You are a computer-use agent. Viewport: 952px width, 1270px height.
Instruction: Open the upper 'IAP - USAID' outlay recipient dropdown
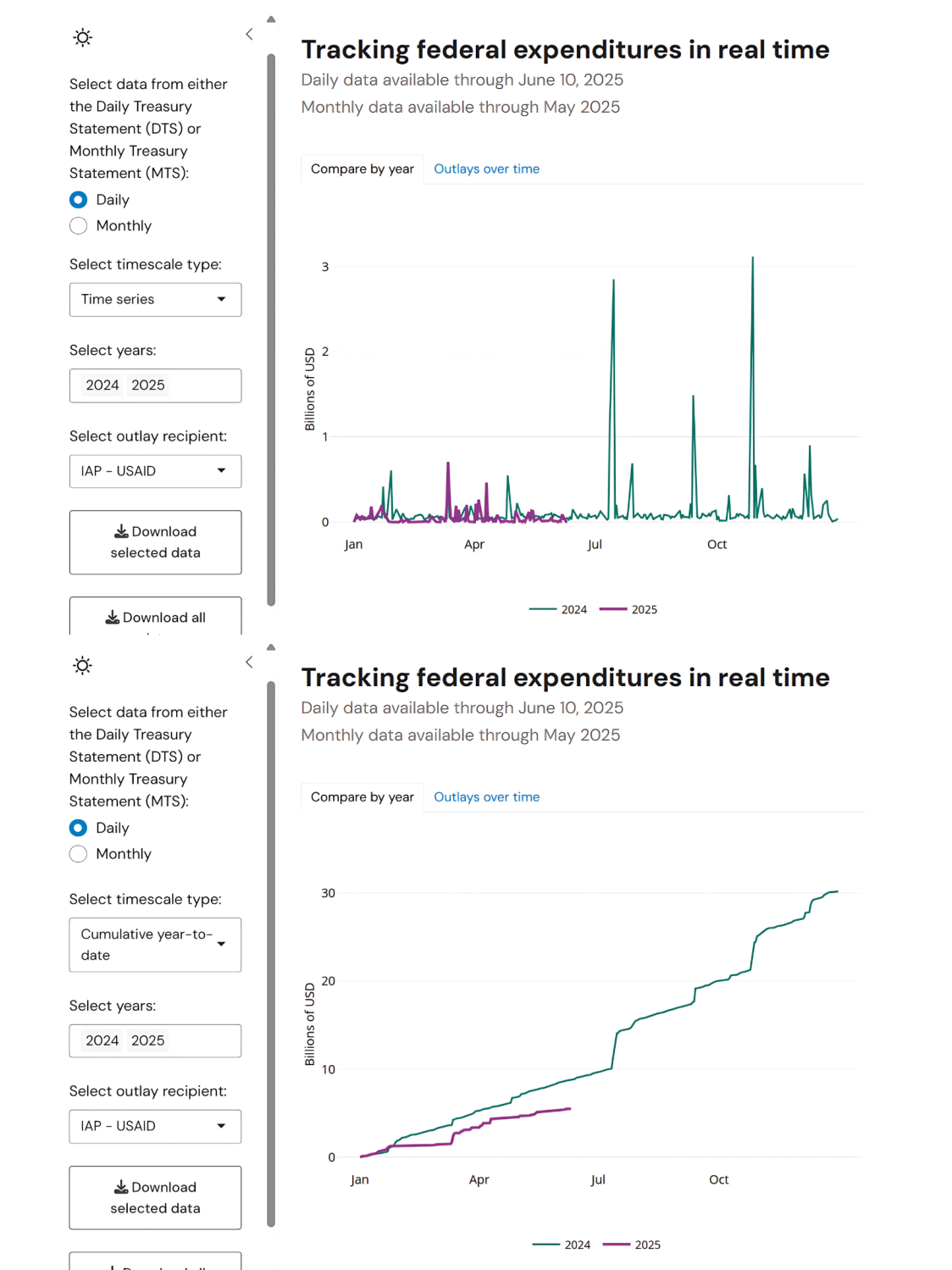pos(155,471)
